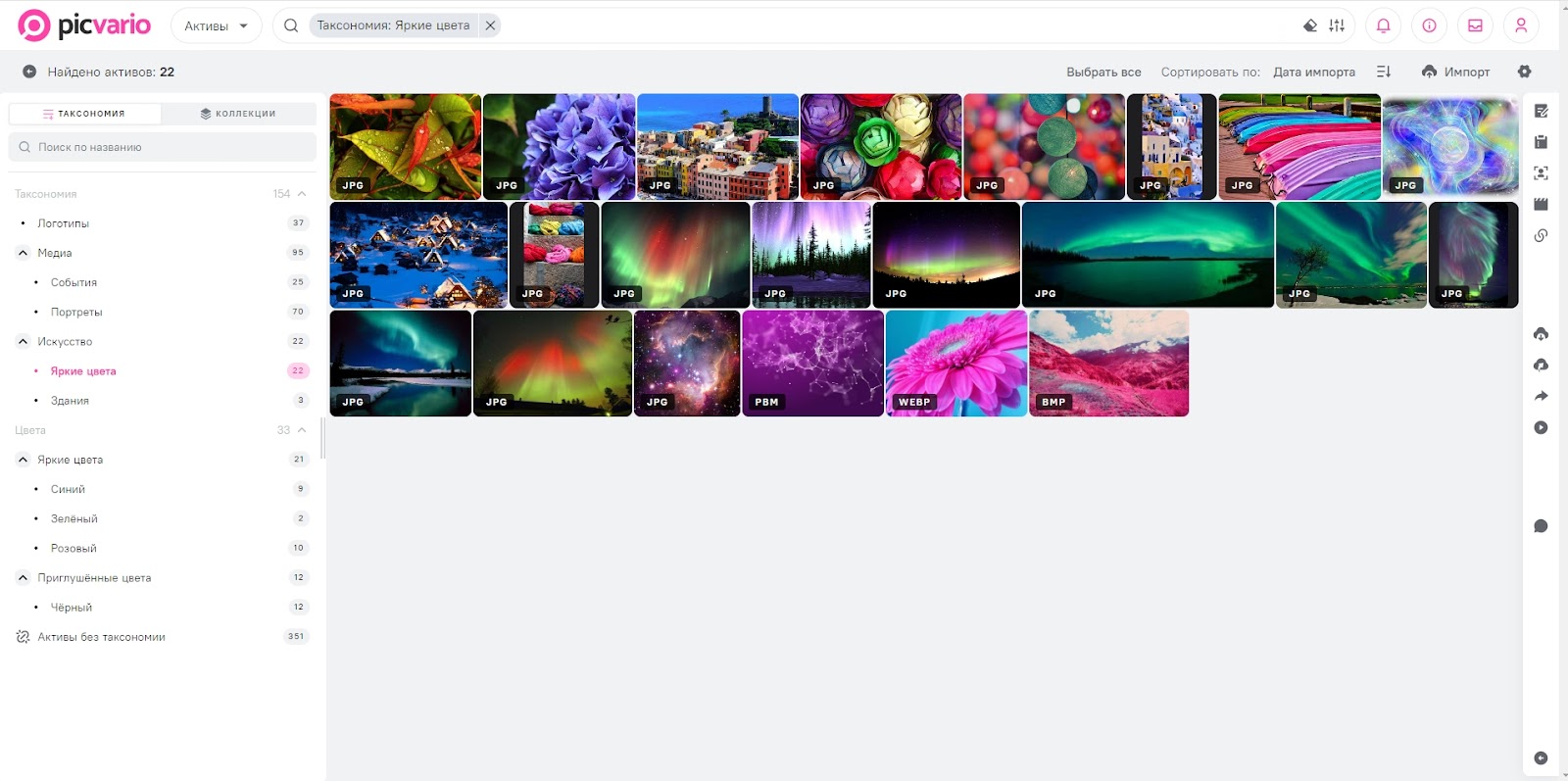The image size is (1568, 781).
Task: Click the Picvario logo
Action: (84, 25)
